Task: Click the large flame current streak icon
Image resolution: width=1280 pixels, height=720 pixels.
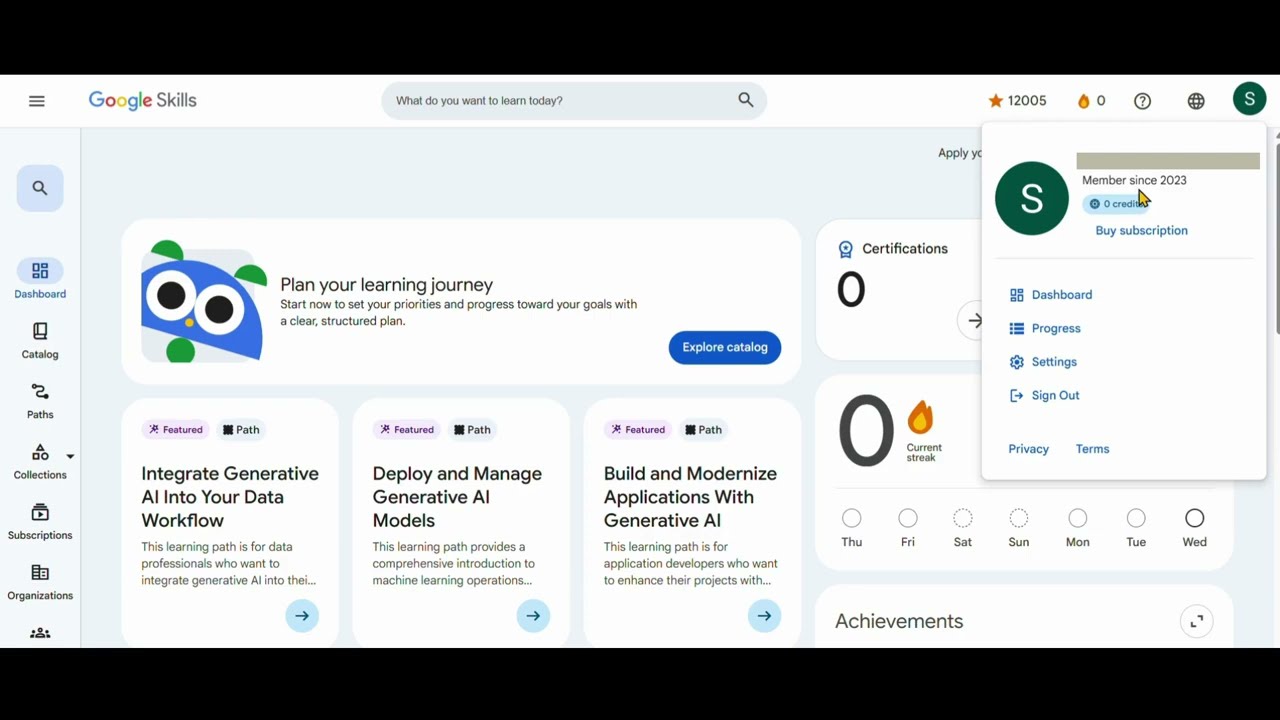Action: point(920,418)
